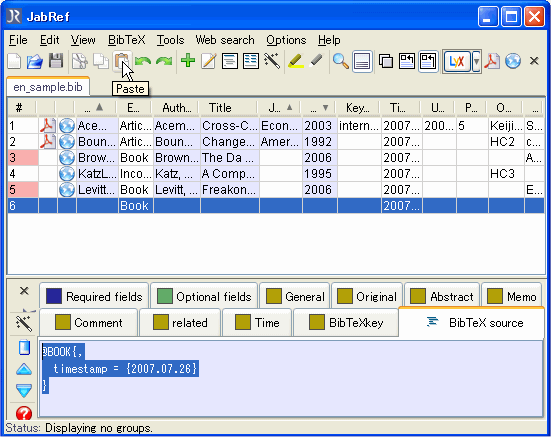Switch to the Optional fields tab
The height and width of the screenshot is (437, 551).
(x=204, y=296)
